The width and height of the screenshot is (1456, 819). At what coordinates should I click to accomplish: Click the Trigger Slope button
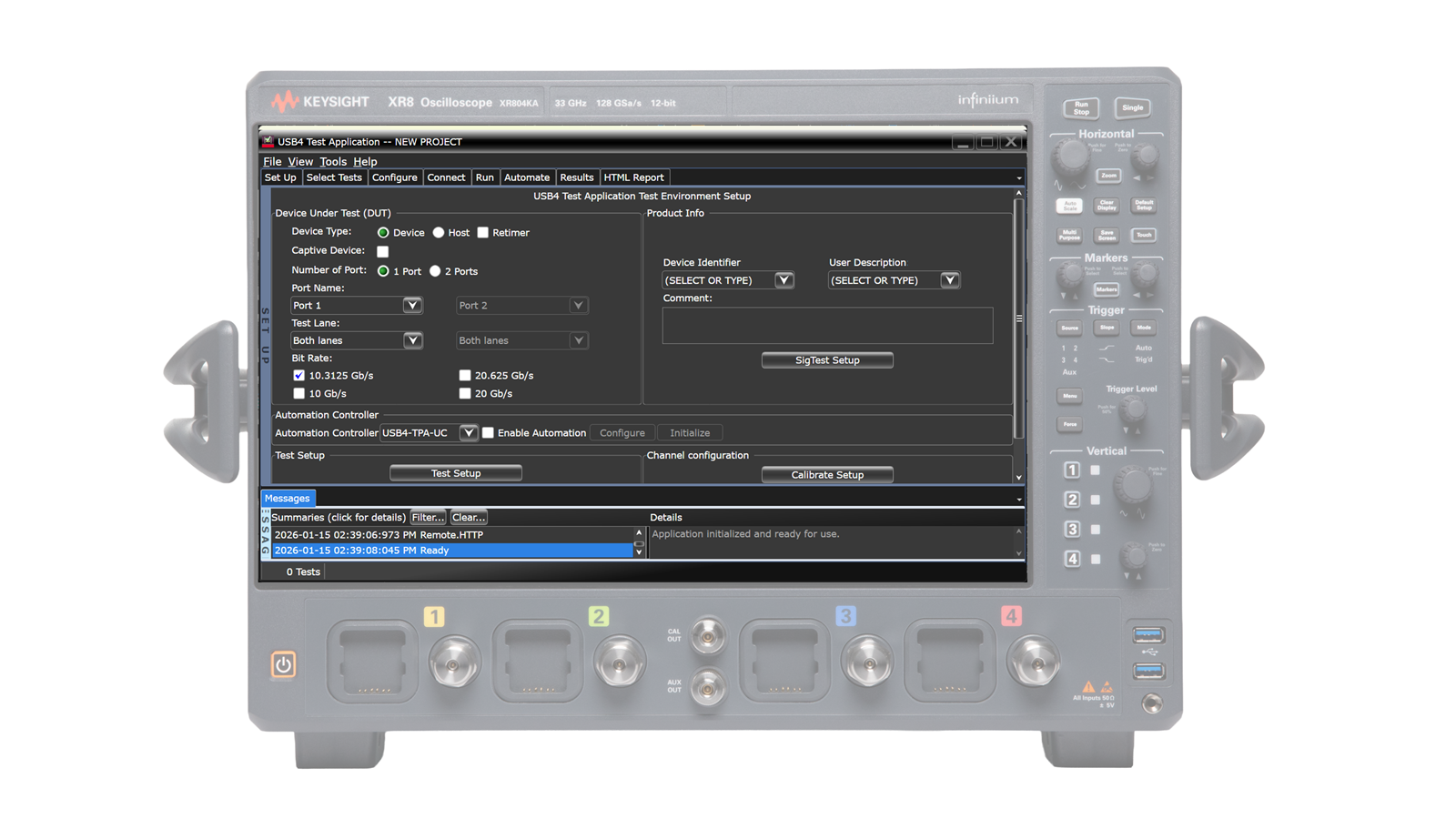1107,328
